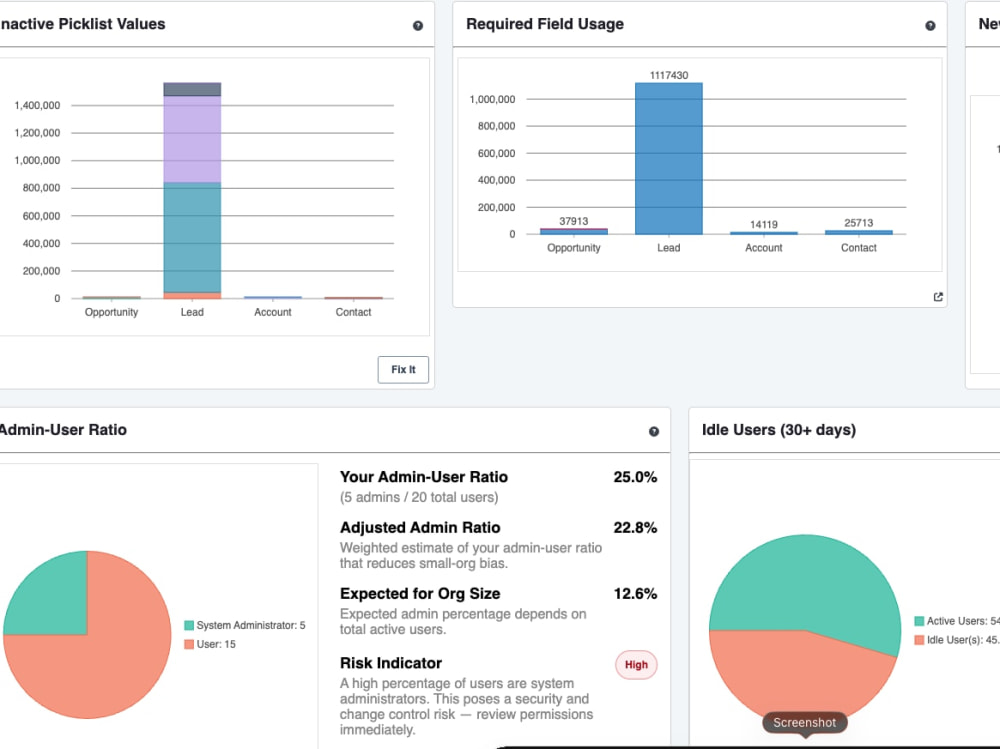Open help for Inactive Picklist Values card

(418, 26)
